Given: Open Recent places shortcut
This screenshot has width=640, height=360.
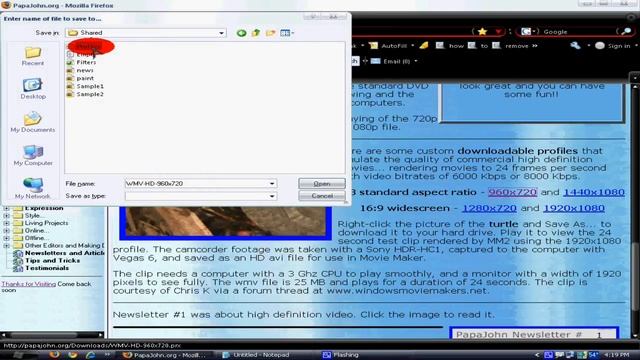Looking at the screenshot, I should pyautogui.click(x=33, y=56).
